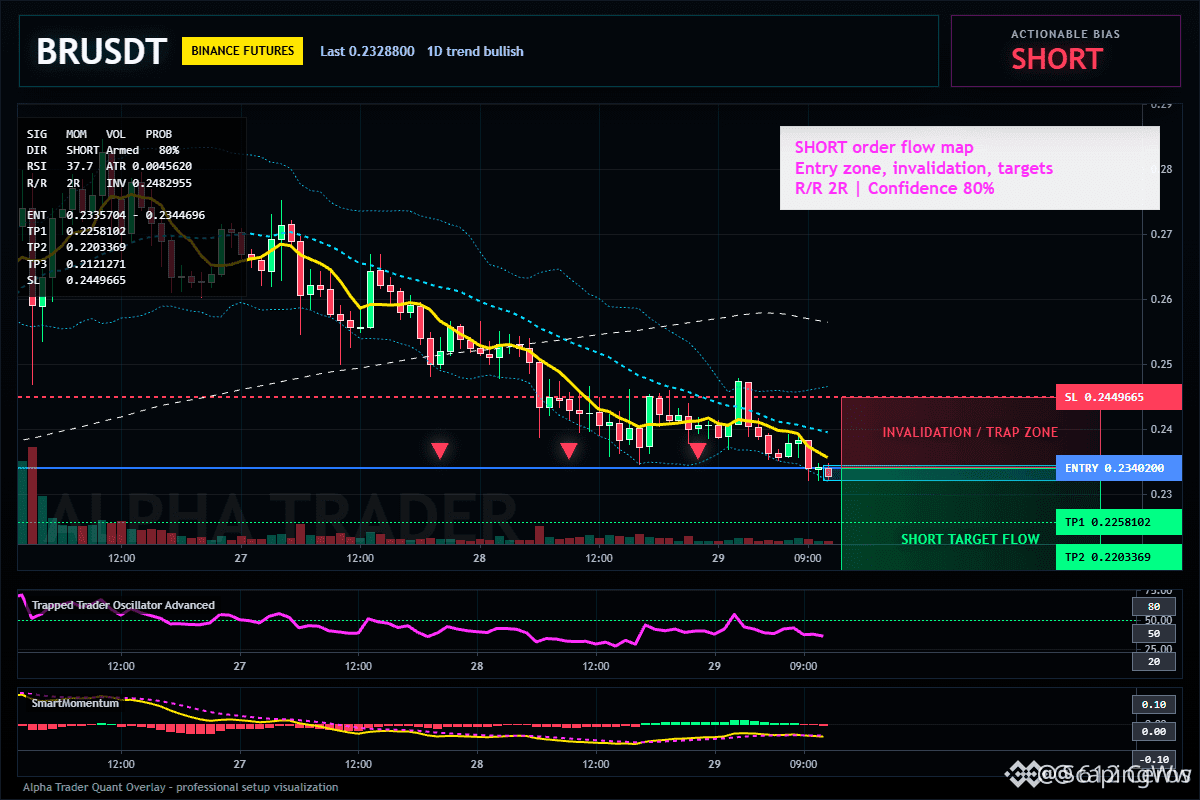The width and height of the screenshot is (1200, 800).
Task: Click the 20 level tag on oscillator
Action: (x=1153, y=662)
